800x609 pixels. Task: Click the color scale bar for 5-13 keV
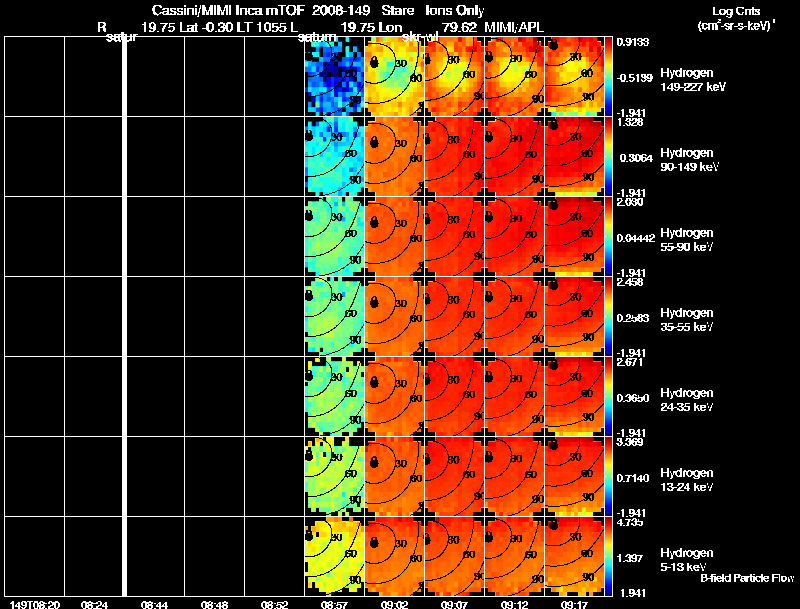click(x=608, y=556)
